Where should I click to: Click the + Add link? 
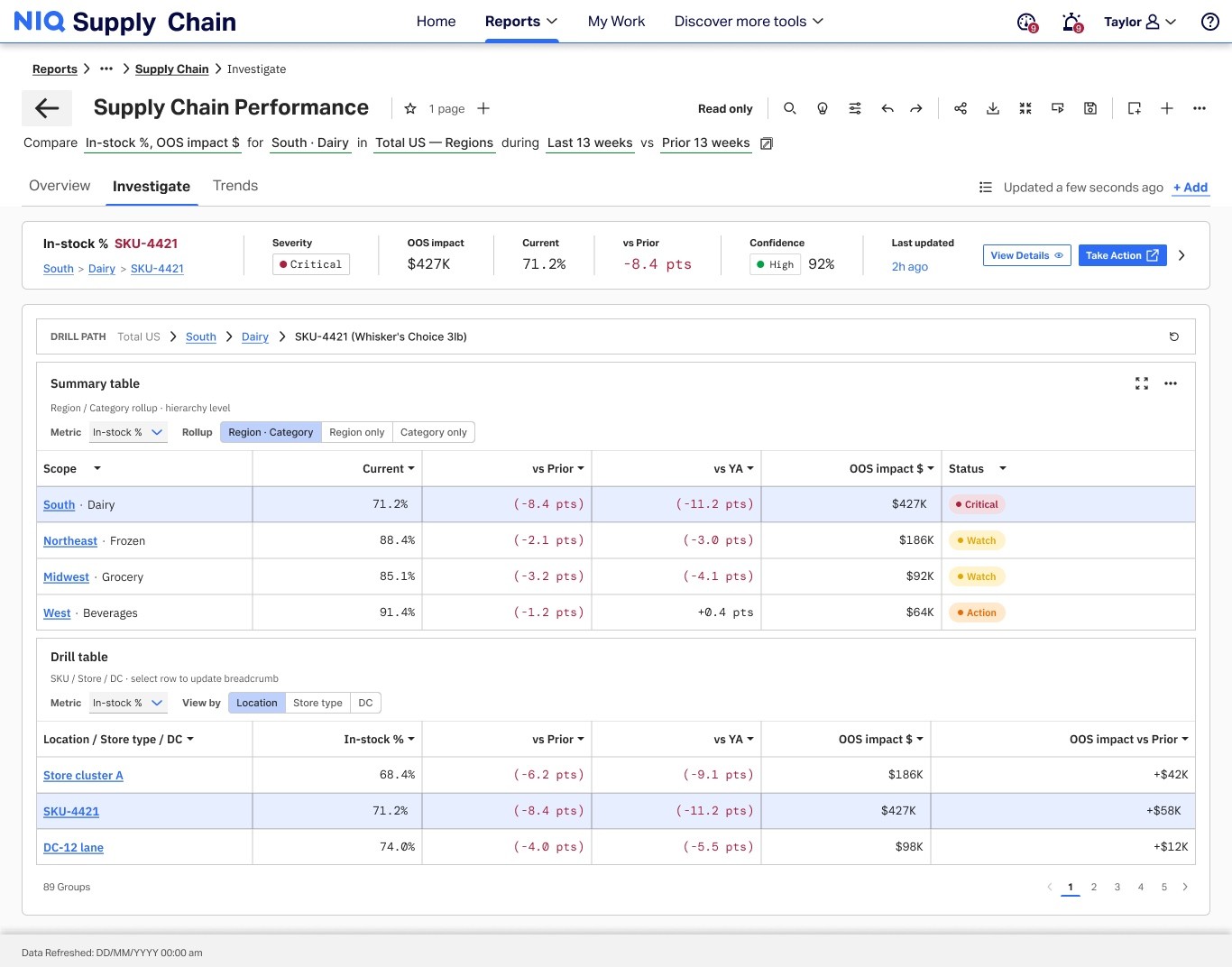pyautogui.click(x=1191, y=188)
